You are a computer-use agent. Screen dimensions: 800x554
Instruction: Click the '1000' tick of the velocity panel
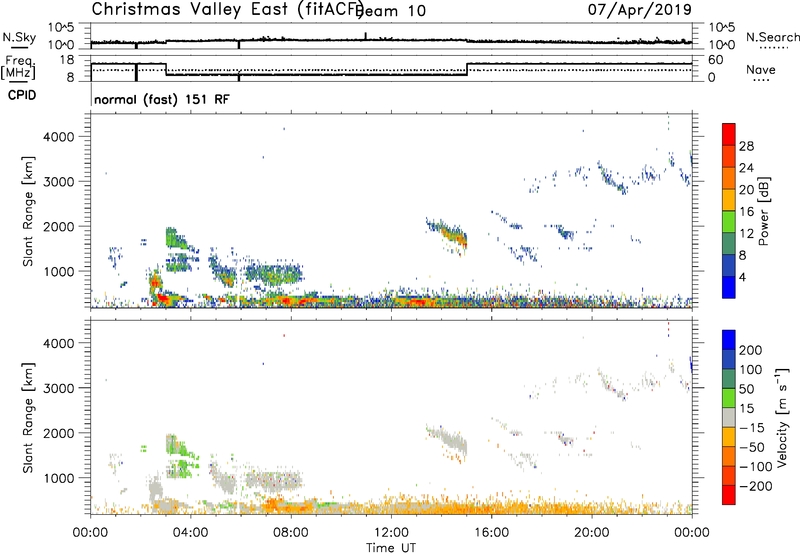58,478
